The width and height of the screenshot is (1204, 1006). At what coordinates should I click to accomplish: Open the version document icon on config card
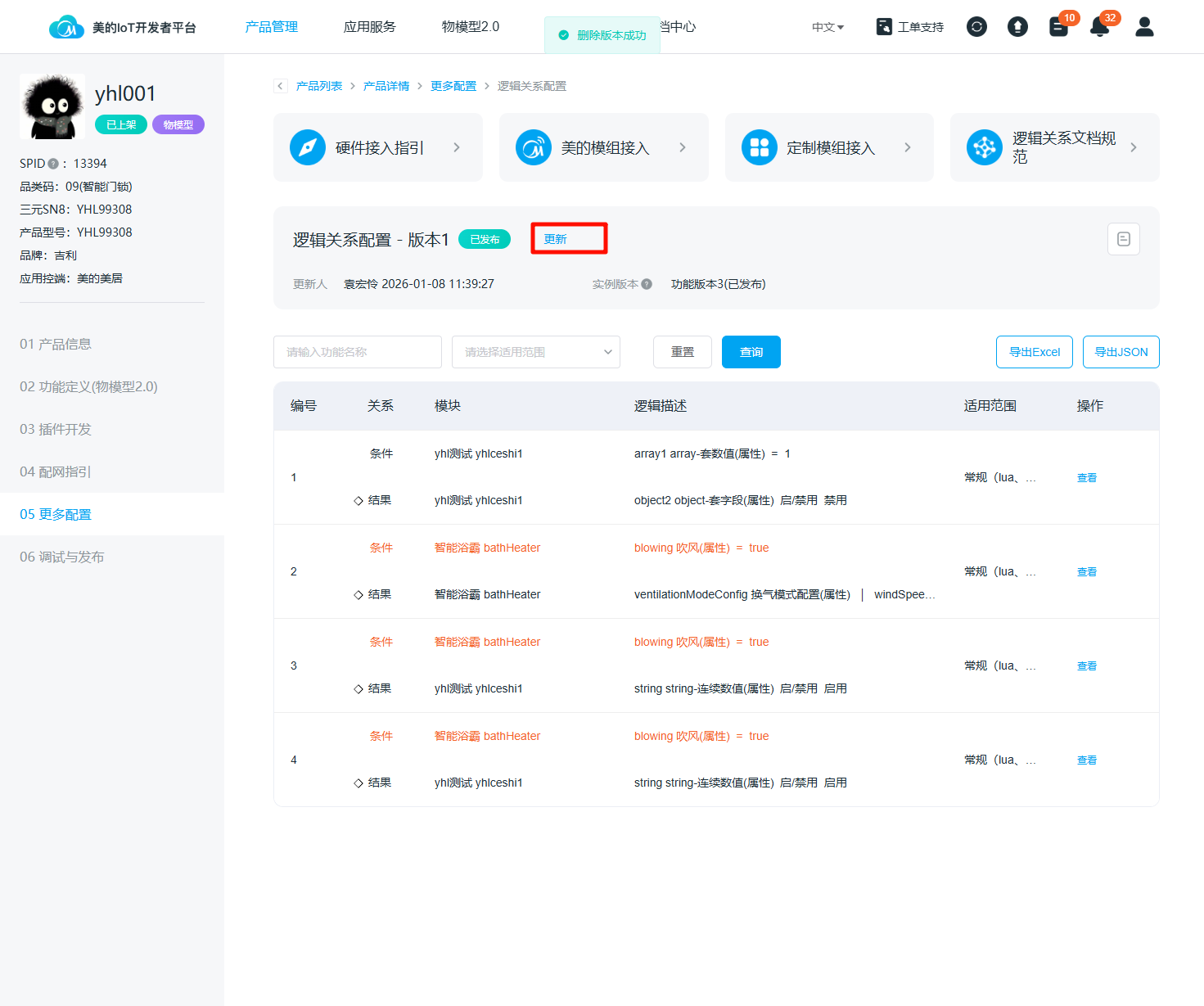1124,239
